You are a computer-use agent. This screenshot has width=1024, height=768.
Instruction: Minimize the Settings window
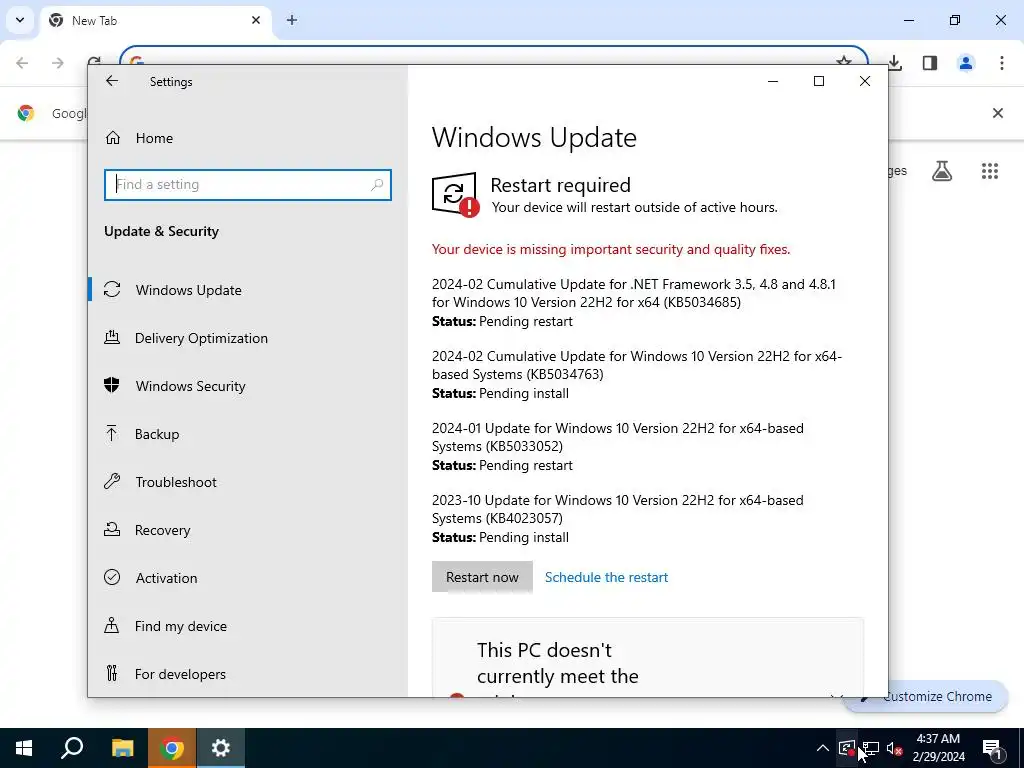click(x=773, y=81)
